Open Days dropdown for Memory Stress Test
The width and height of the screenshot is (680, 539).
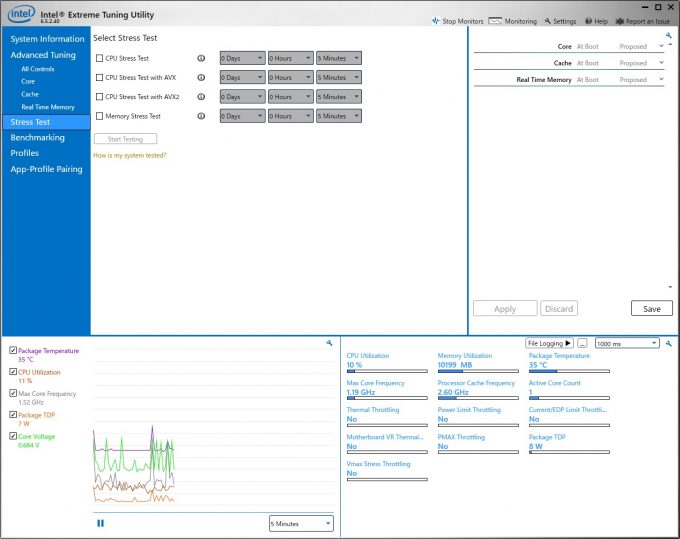tap(242, 116)
